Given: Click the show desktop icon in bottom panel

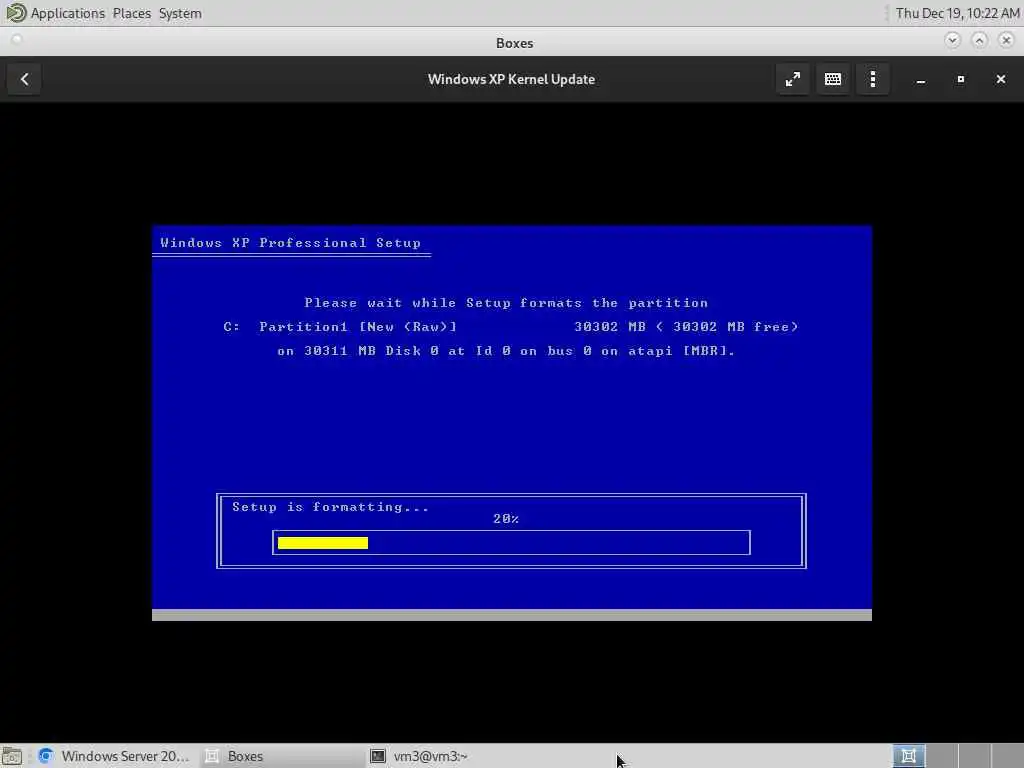Looking at the screenshot, I should click(12, 756).
